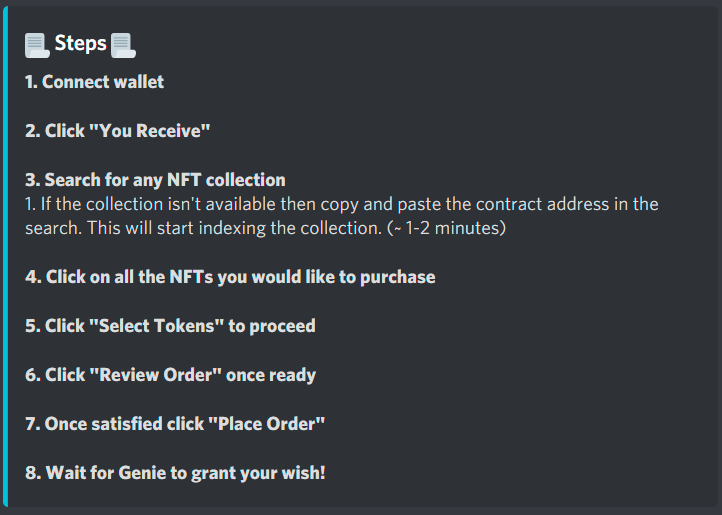722x515 pixels.
Task: Click the quoted "Place Order" text
Action: click(x=266, y=424)
